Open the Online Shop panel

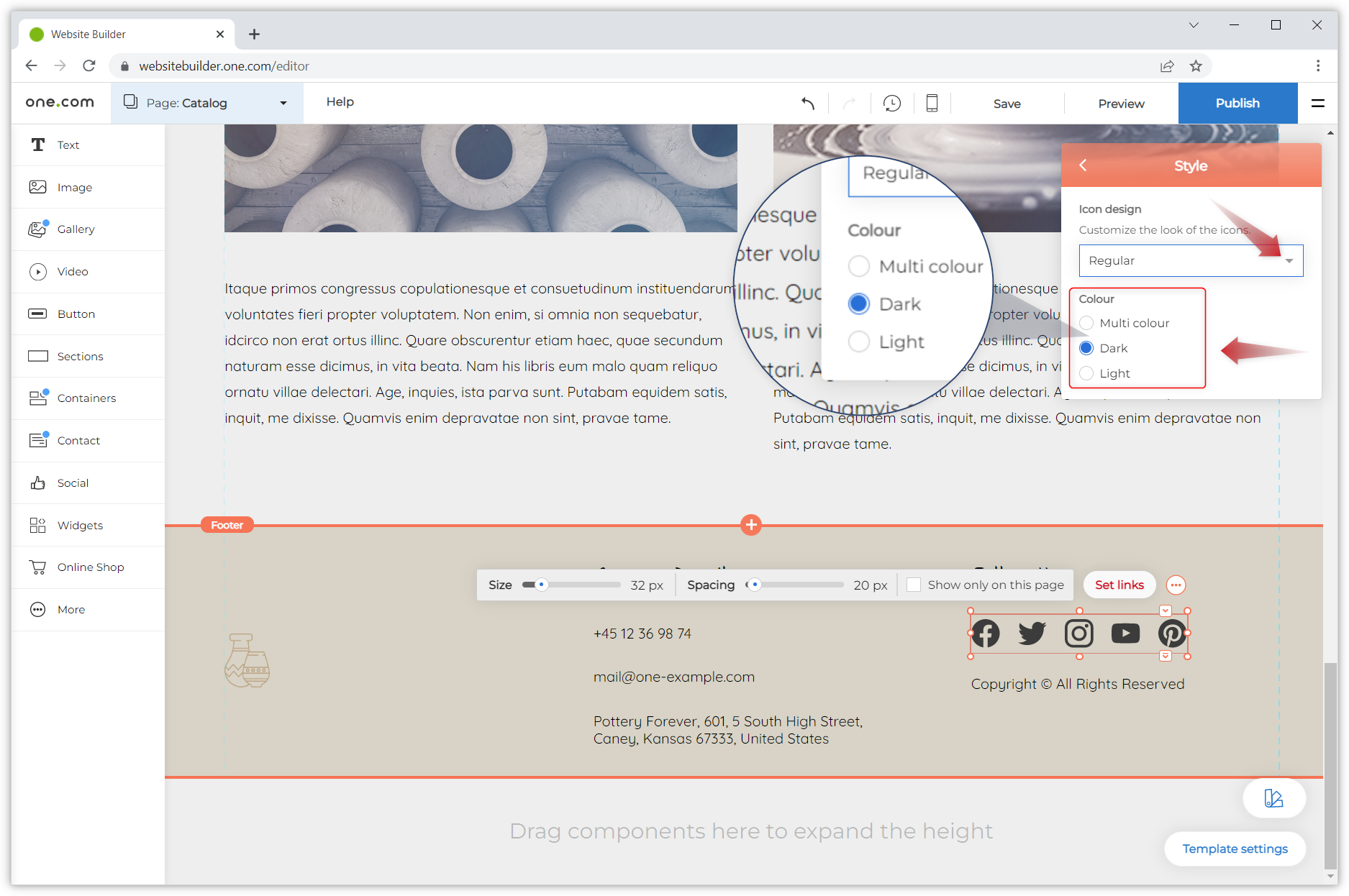[90, 567]
